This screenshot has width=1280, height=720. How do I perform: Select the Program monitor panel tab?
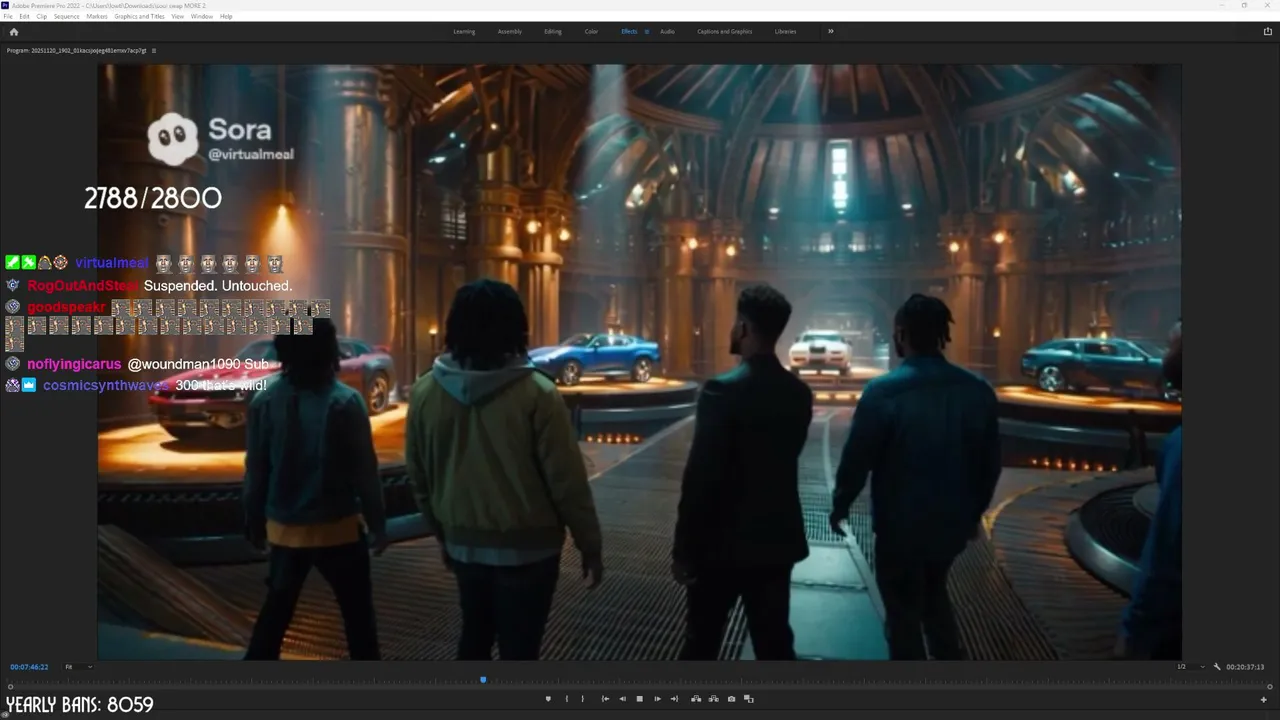click(x=76, y=50)
